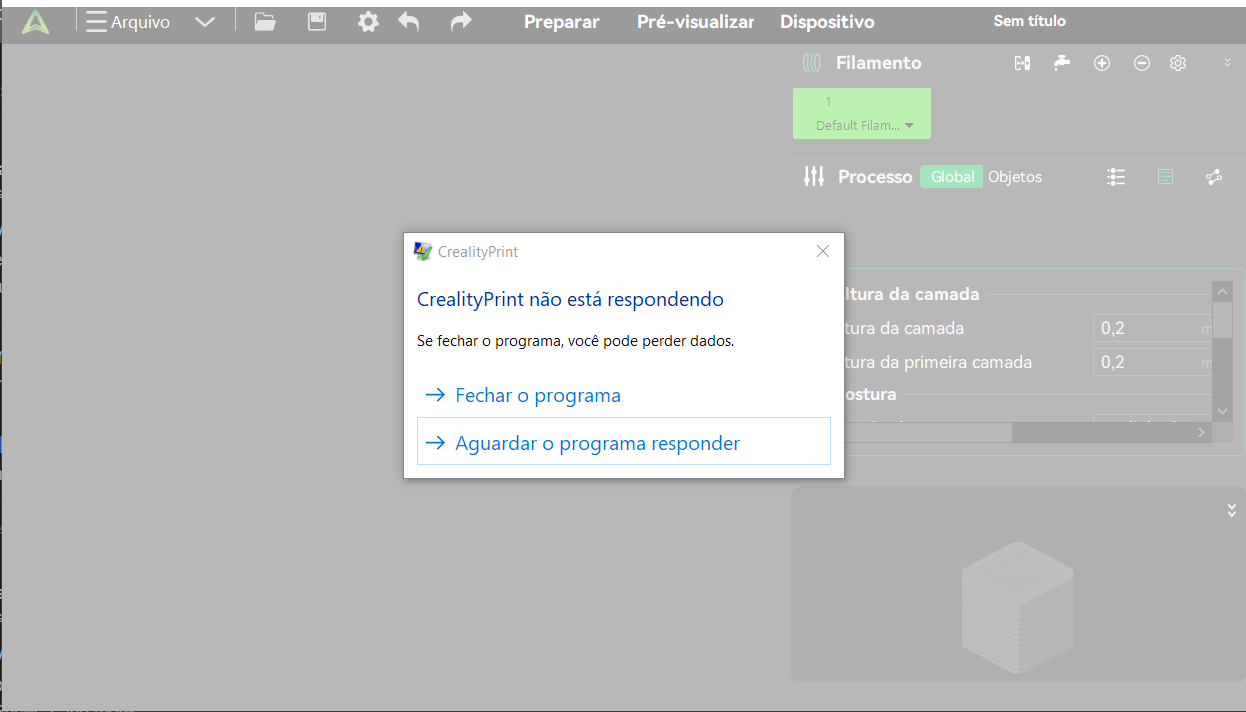The width and height of the screenshot is (1246, 712).
Task: Click the filament spool icon
Action: pyautogui.click(x=812, y=63)
